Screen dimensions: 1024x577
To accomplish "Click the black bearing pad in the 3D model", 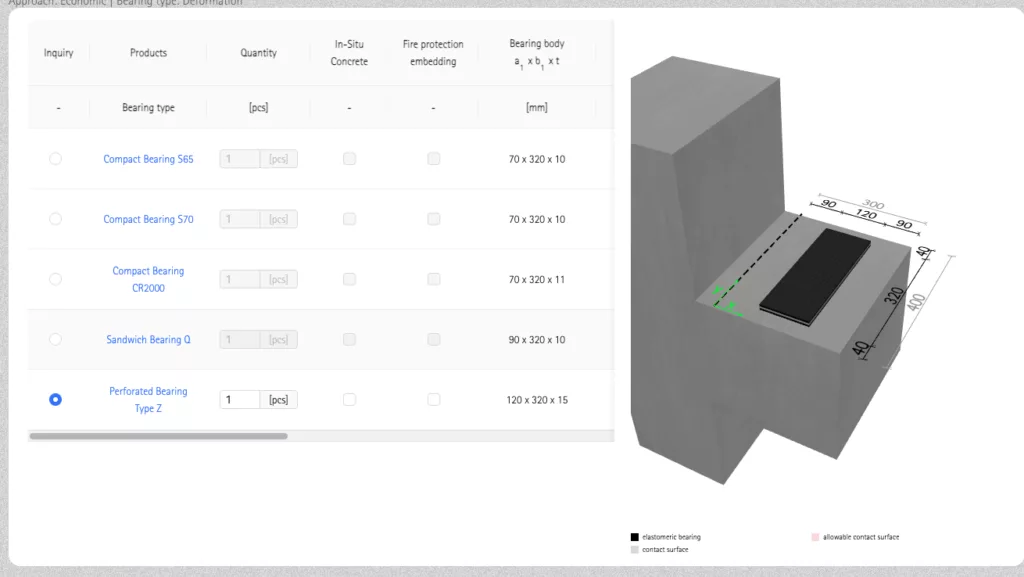I will [x=815, y=276].
